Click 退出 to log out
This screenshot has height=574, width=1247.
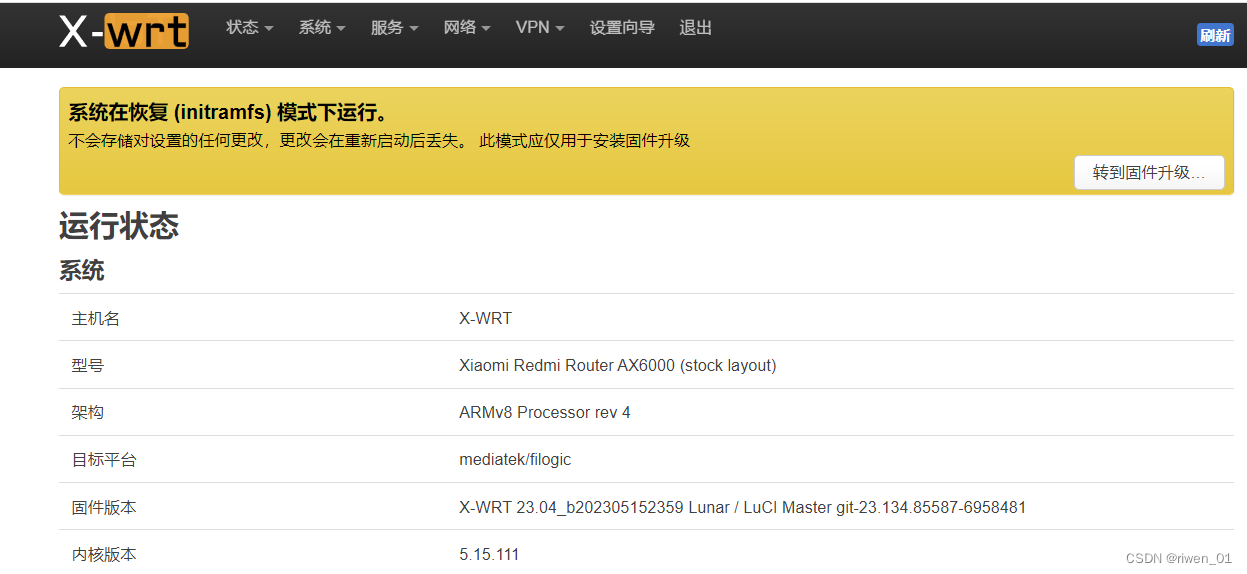point(695,28)
